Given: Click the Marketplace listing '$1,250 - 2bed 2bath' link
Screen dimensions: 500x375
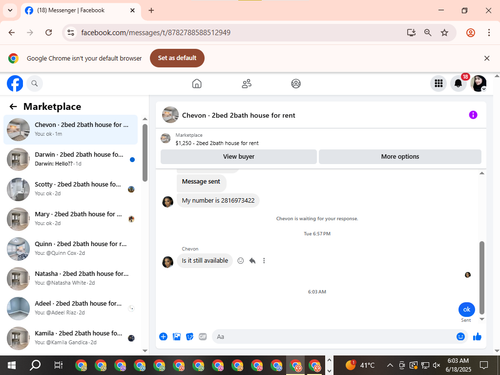Looking at the screenshot, I should tap(217, 143).
